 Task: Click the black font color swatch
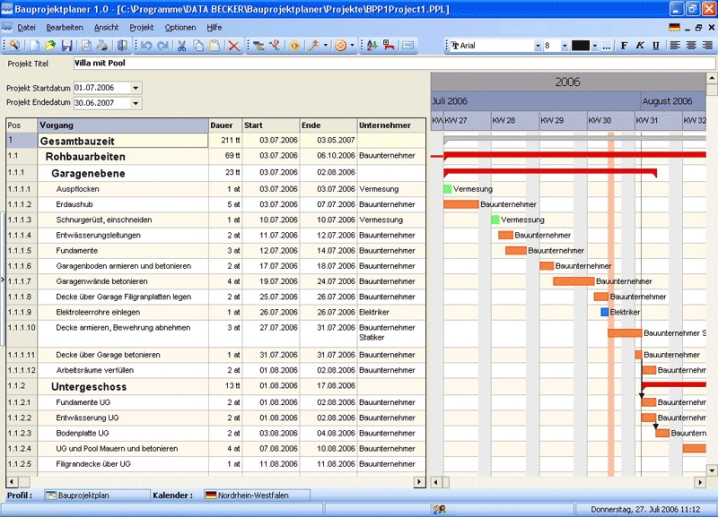pos(582,46)
